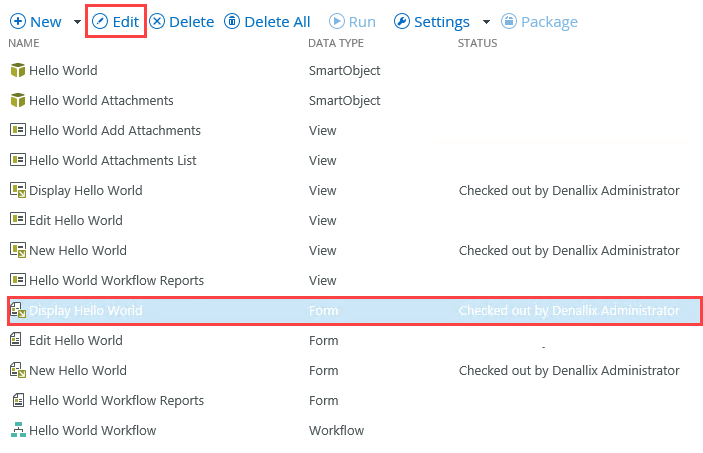Image resolution: width=703 pixels, height=453 pixels.
Task: Sort list by NAME column header
Action: 23,44
